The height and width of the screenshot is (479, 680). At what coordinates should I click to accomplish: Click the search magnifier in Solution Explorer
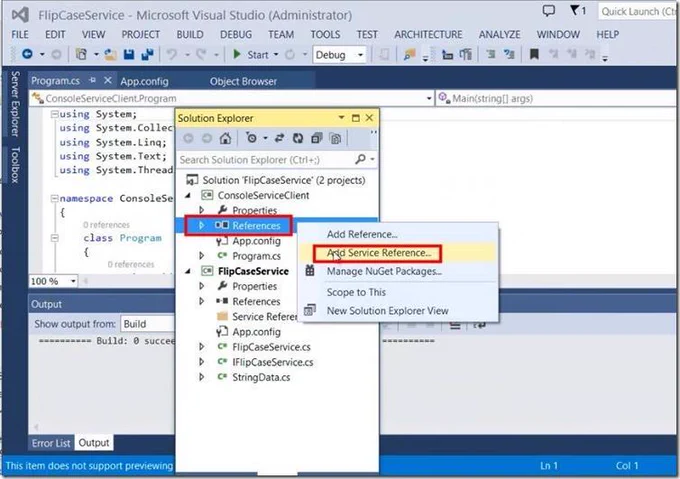(360, 159)
